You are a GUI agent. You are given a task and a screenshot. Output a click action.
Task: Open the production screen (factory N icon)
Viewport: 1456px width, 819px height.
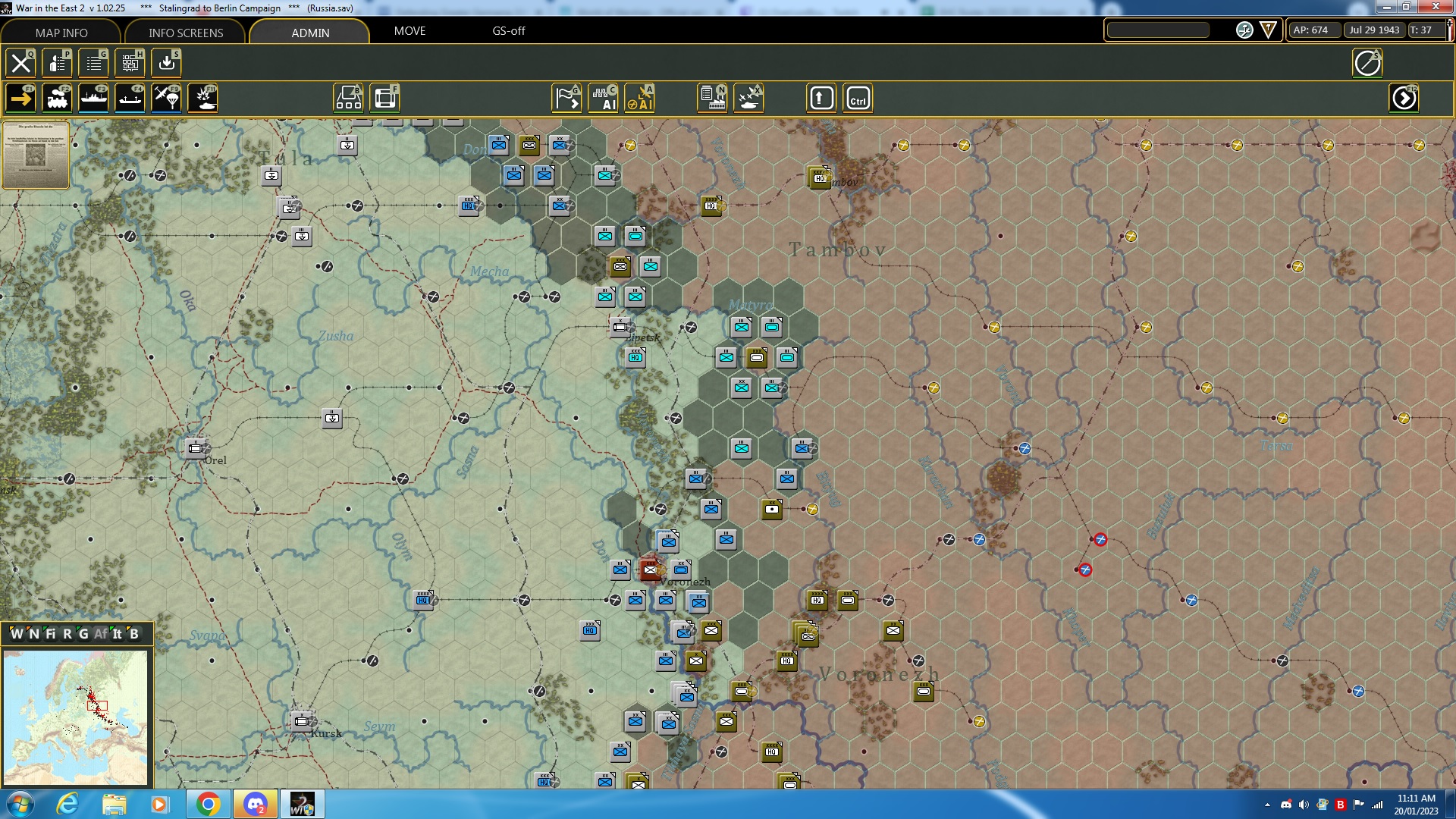pos(711,97)
